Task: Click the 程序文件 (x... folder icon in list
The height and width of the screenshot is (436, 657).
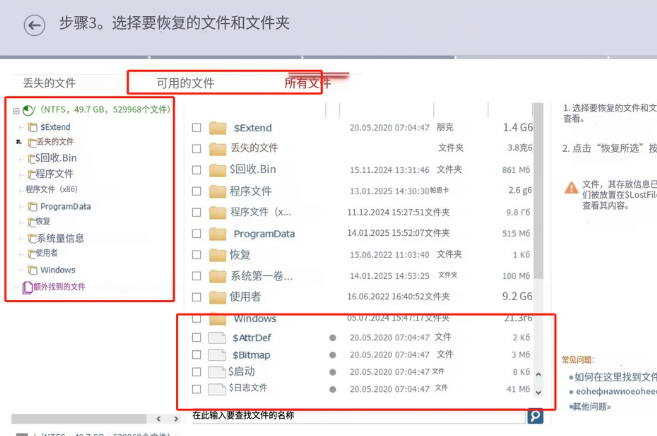Action: [x=217, y=212]
